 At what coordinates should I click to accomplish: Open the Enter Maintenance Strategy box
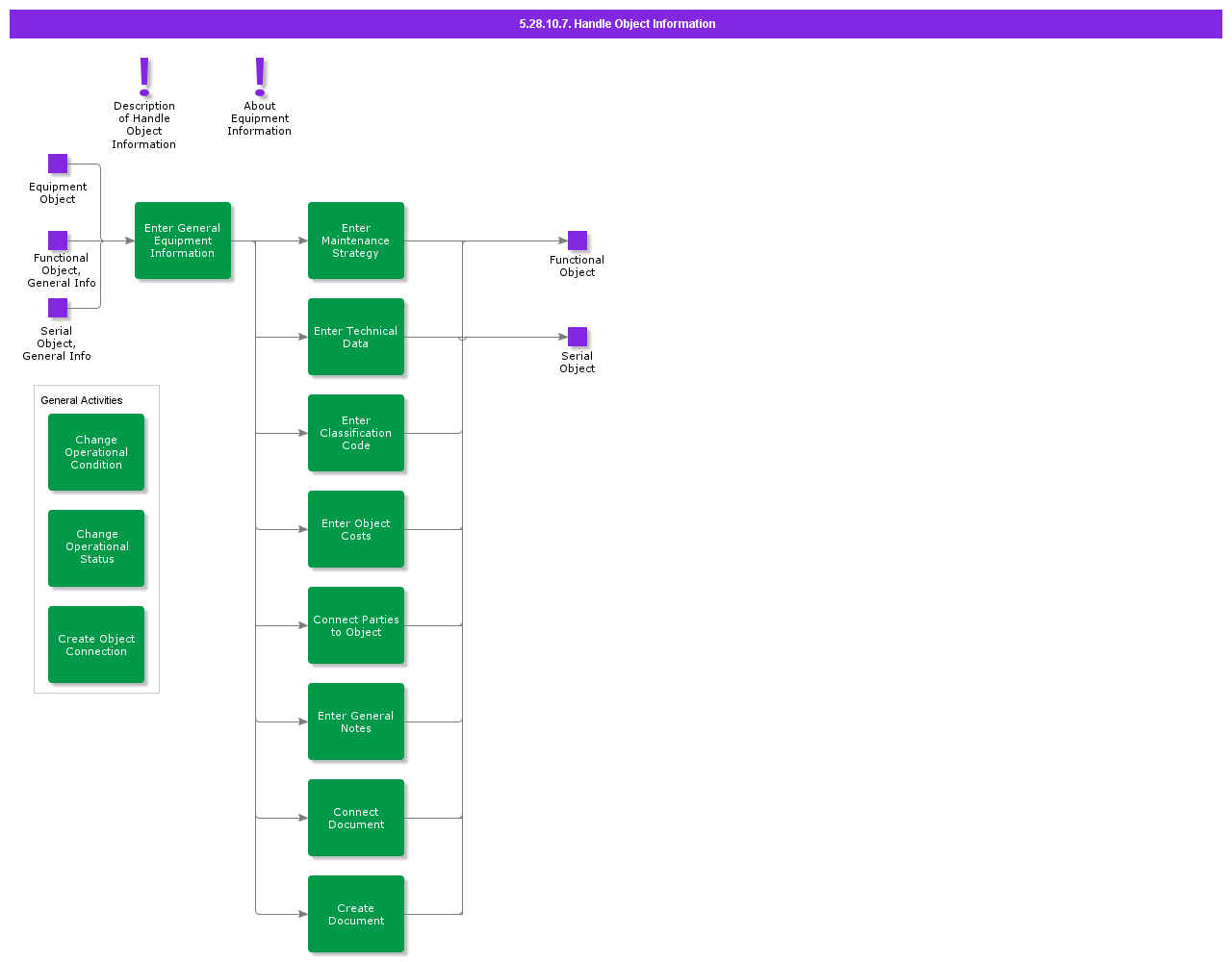click(356, 240)
